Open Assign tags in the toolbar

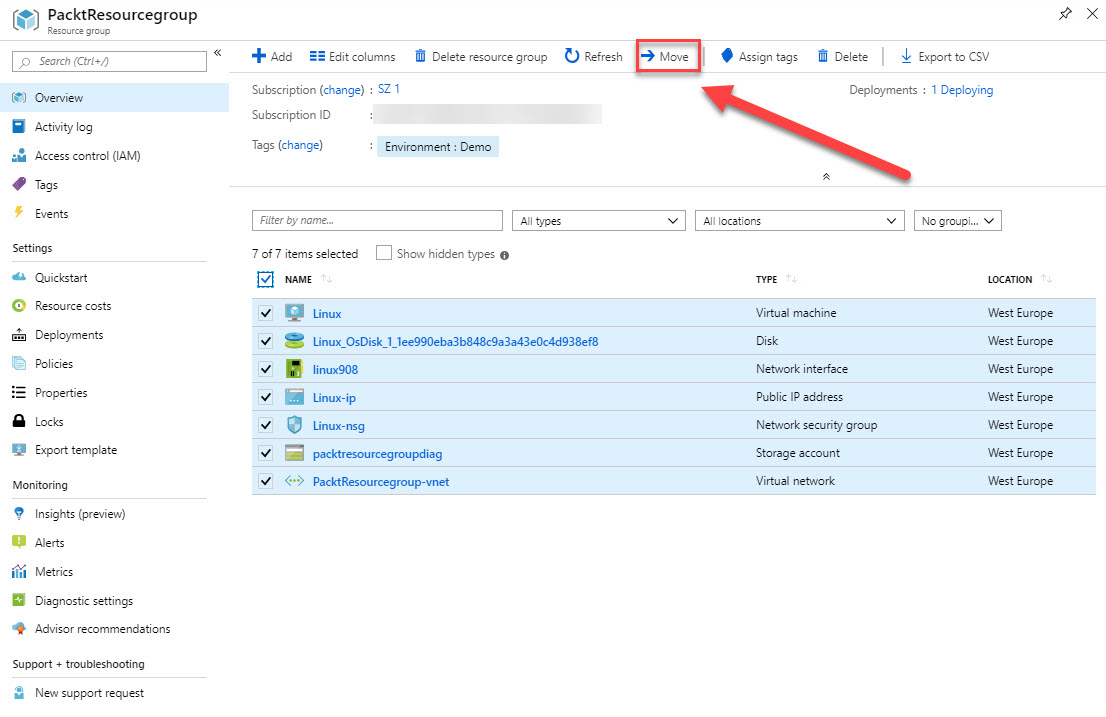(x=760, y=56)
